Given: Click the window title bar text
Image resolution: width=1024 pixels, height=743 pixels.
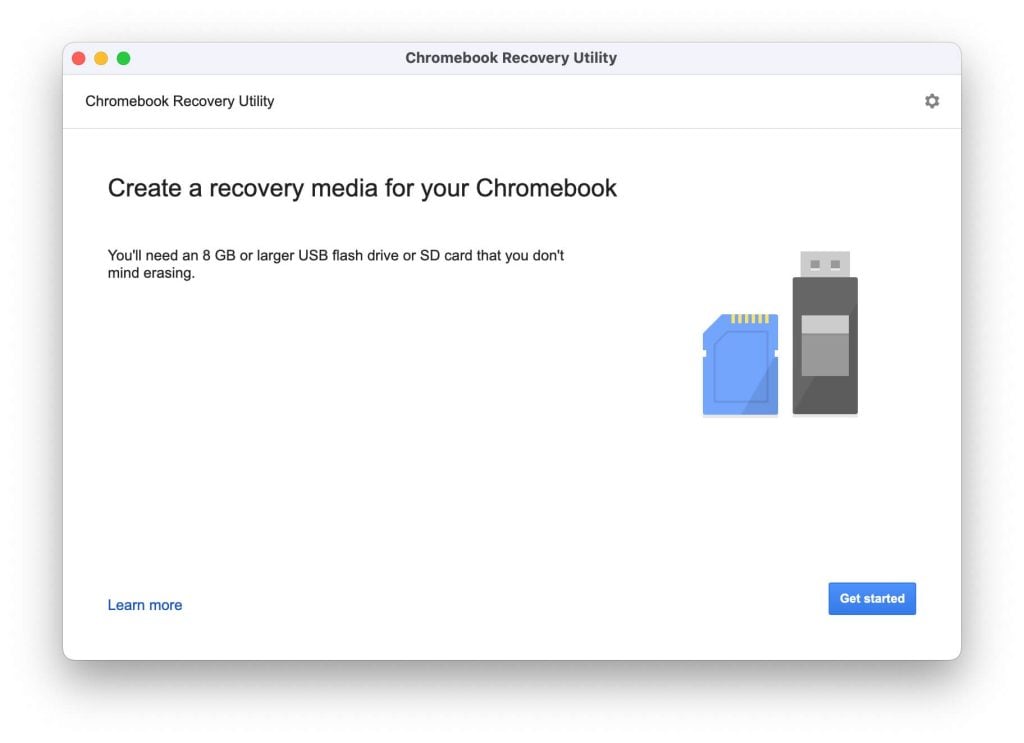Looking at the screenshot, I should click(511, 58).
